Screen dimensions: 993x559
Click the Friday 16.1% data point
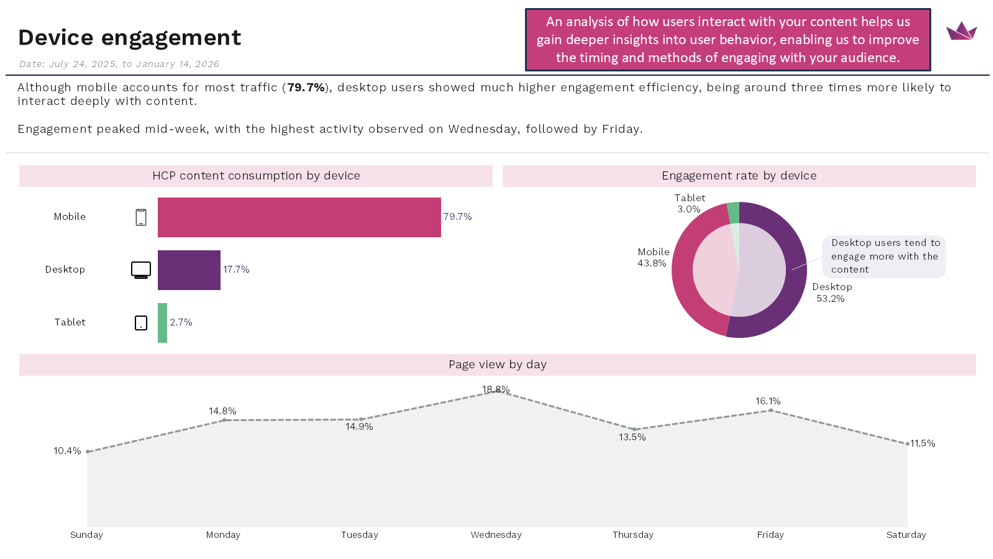tap(771, 410)
